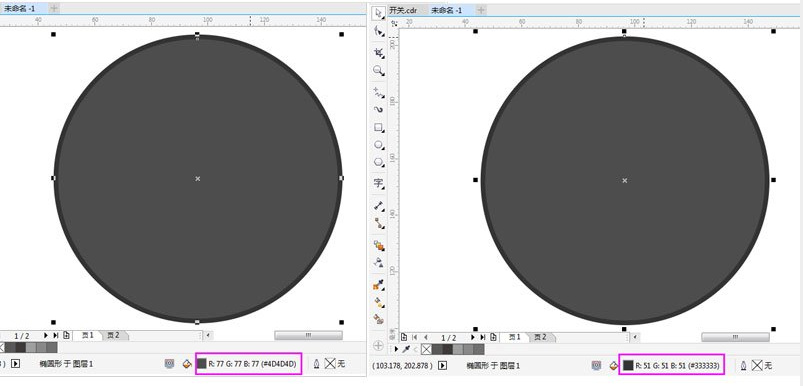The image size is (803, 386).
Task: Pick the darkest gray swatch in the right document palette
Action: point(448,349)
